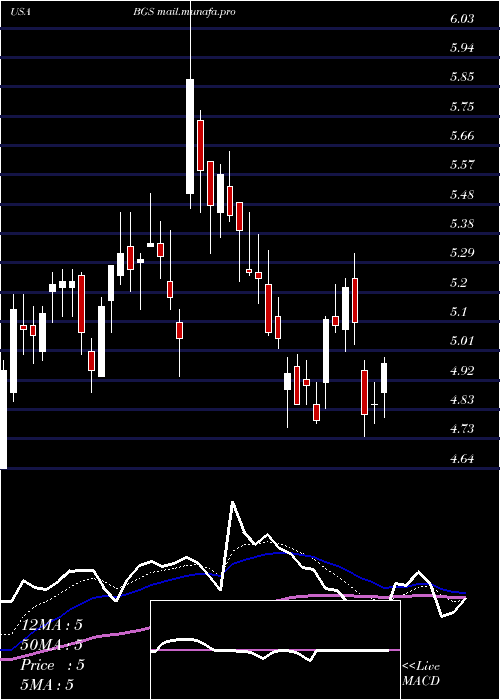This screenshot has width=500, height=700.
Task: Select the tallest white candlestick at the peak
Action: [190, 136]
